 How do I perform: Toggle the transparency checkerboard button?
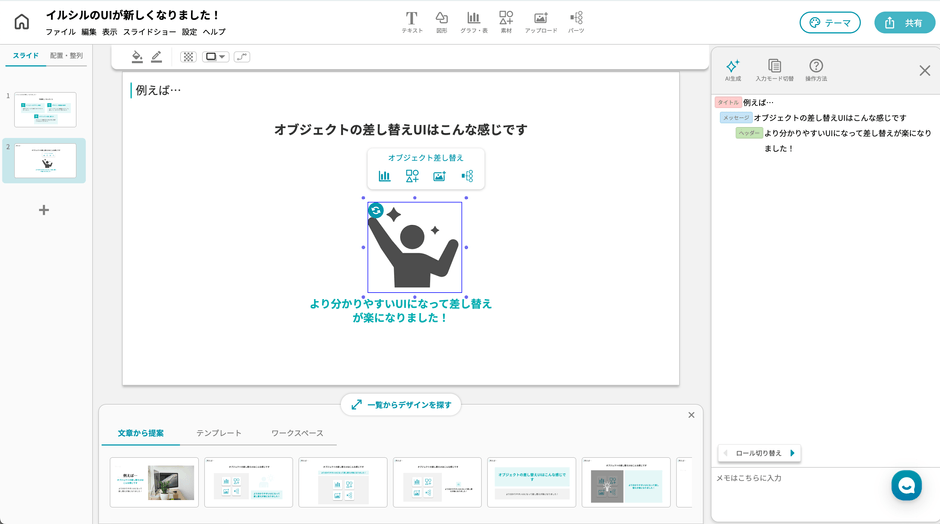187,57
